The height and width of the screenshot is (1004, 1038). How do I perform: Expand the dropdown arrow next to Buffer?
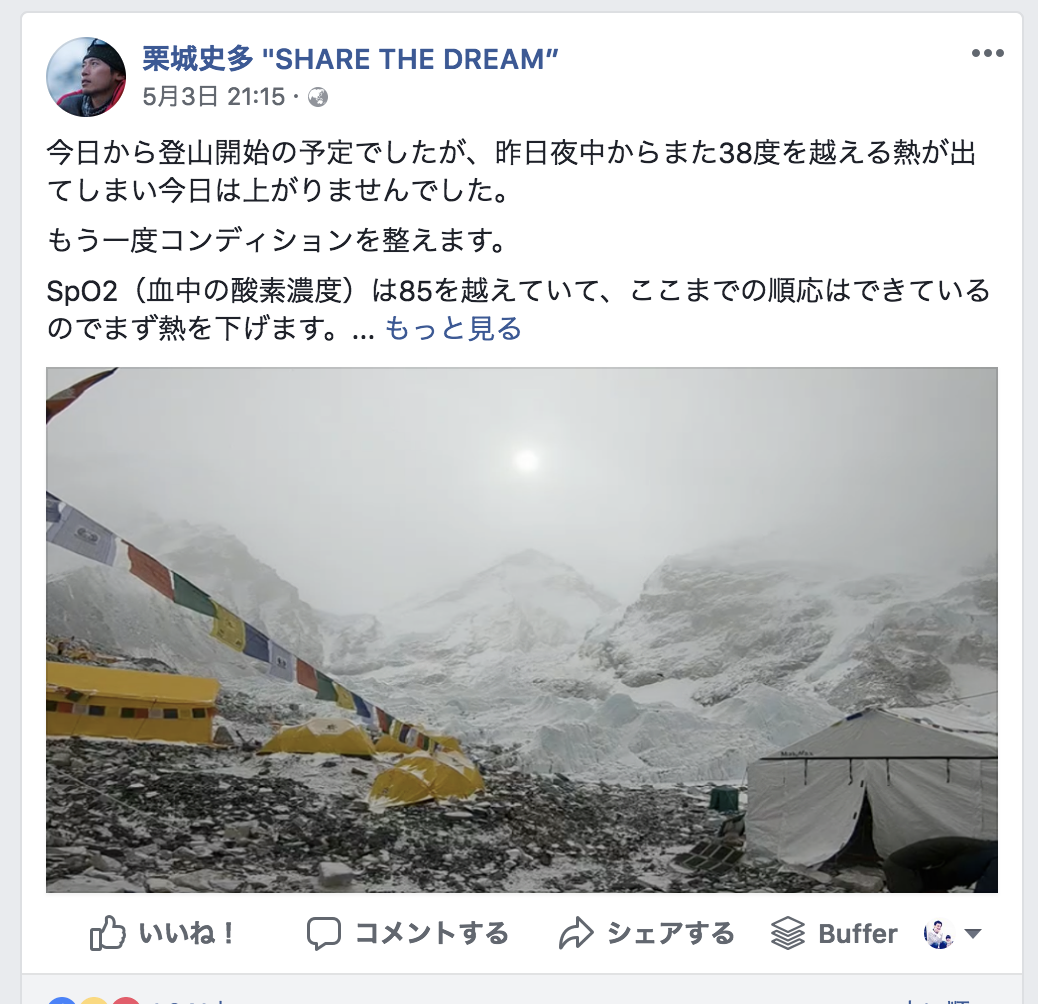[x=972, y=934]
